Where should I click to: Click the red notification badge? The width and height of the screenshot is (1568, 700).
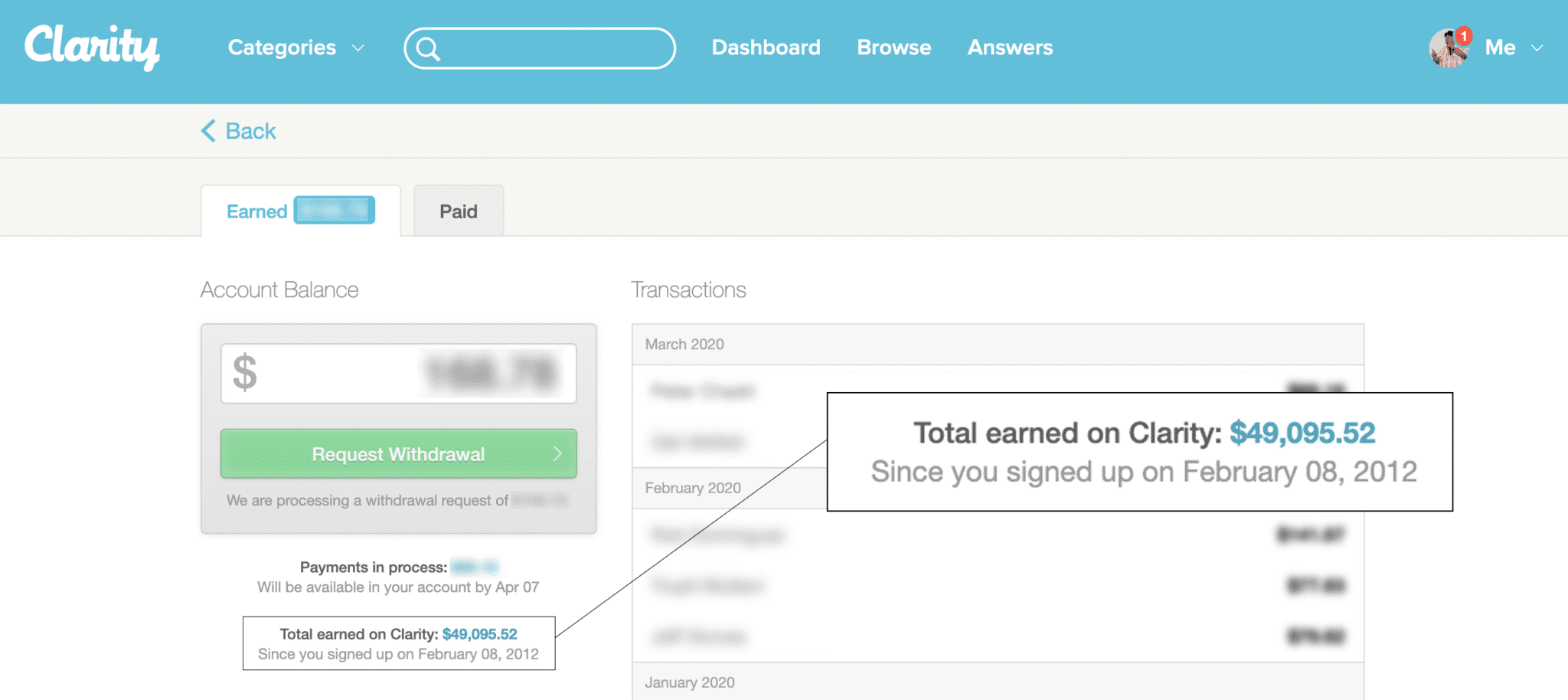pyautogui.click(x=1464, y=36)
